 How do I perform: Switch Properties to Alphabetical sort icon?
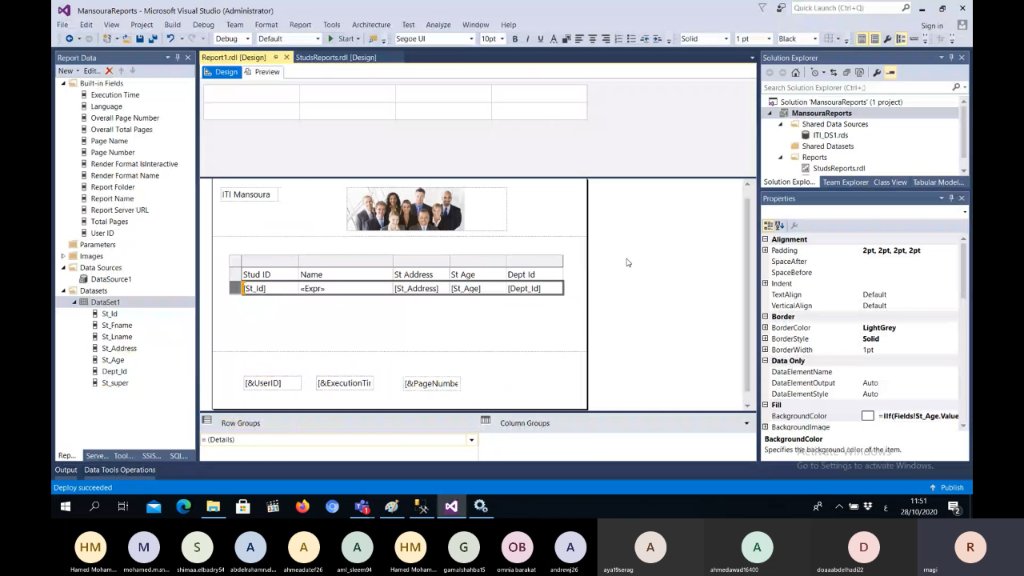click(780, 225)
